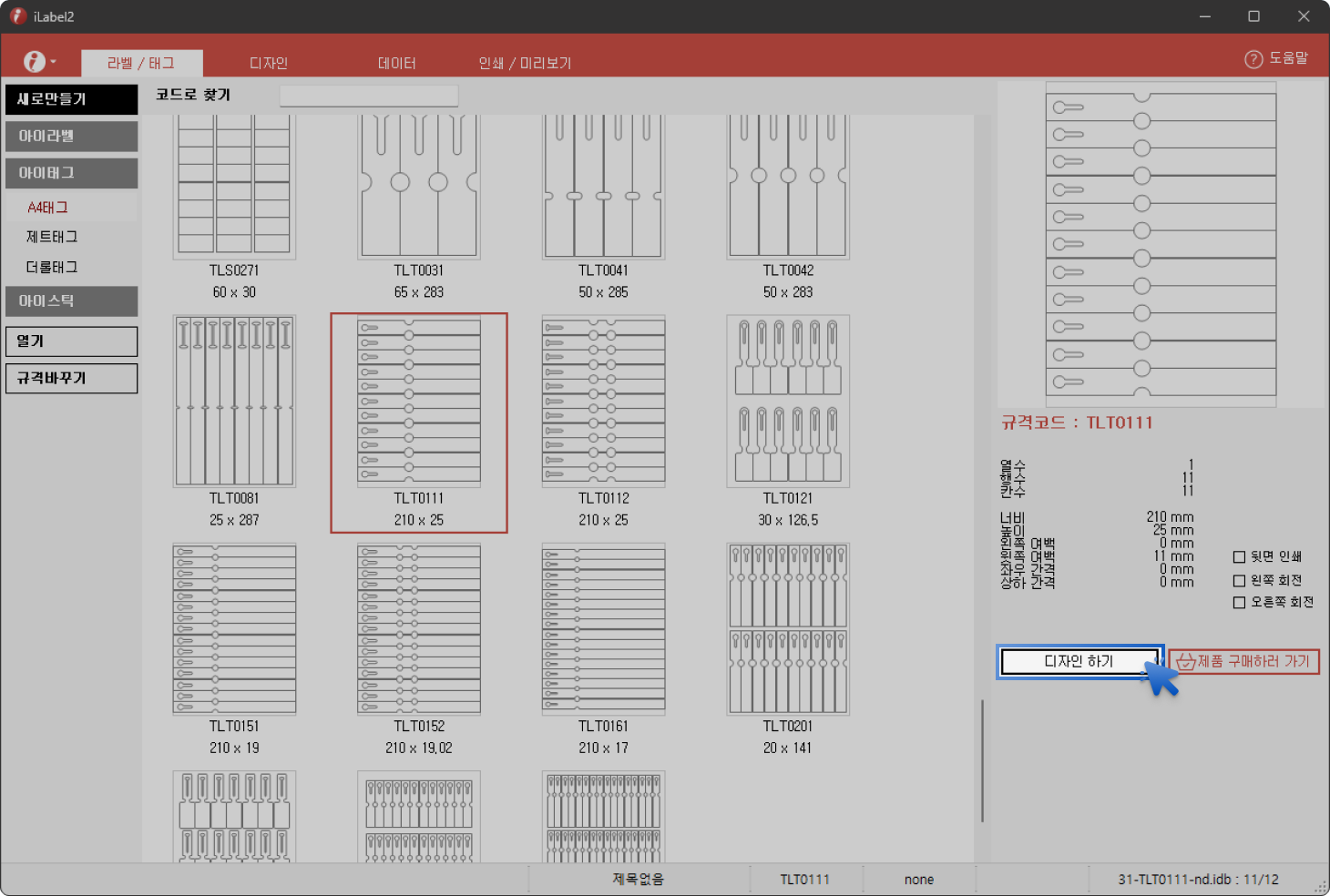Click the 디자인 하기 button

tap(1079, 661)
